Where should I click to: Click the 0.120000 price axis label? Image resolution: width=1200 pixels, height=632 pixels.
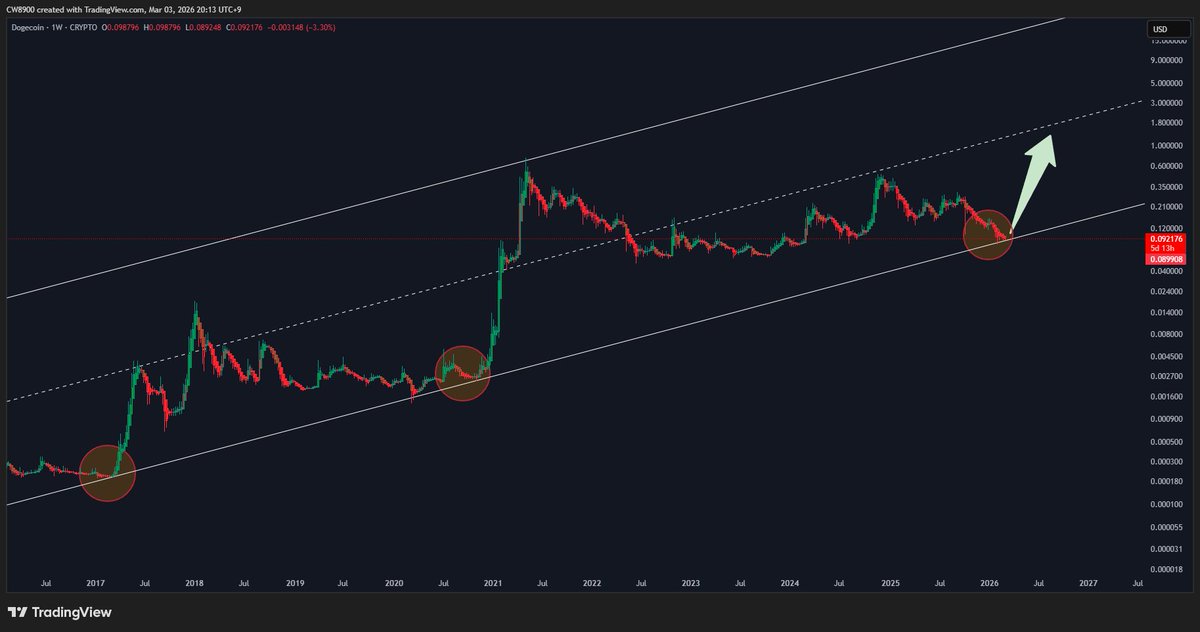coord(1165,229)
